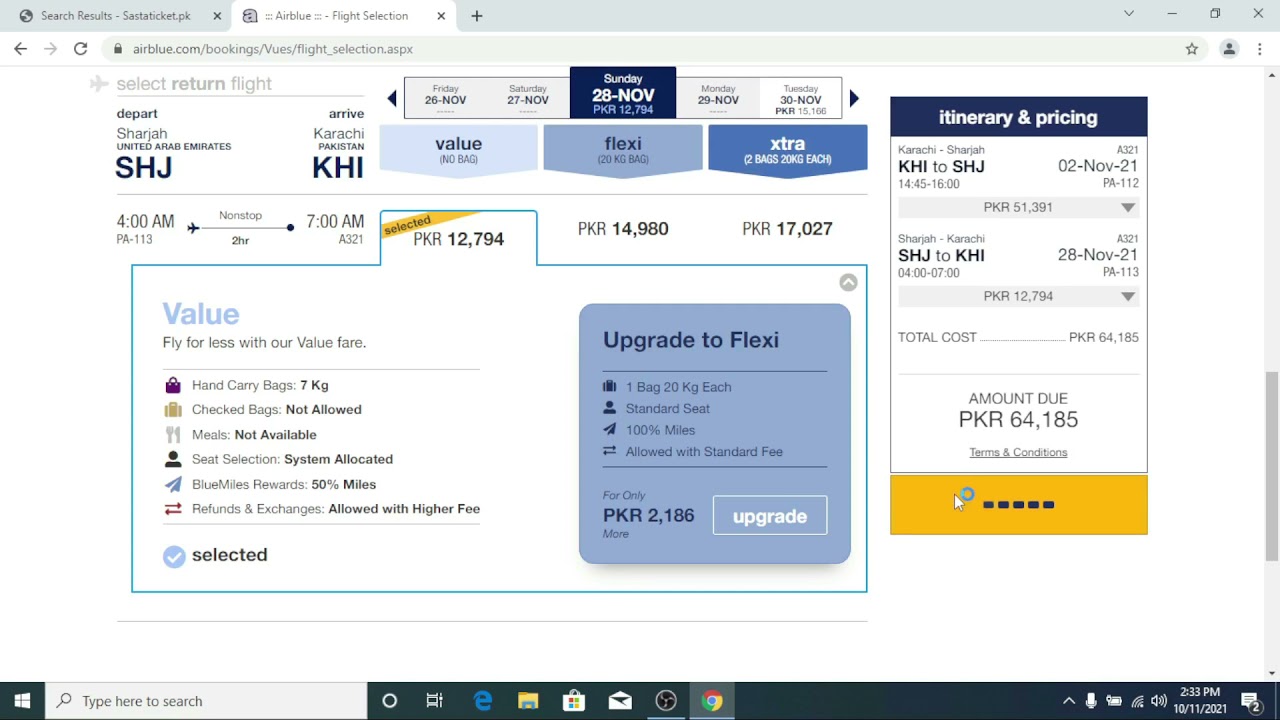Open volume control in system tray
This screenshot has height=720, width=1280.
click(x=1159, y=701)
